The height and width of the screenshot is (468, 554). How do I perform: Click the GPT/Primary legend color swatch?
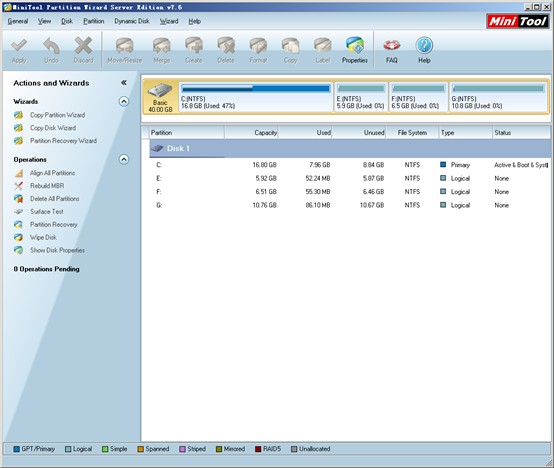coord(16,449)
